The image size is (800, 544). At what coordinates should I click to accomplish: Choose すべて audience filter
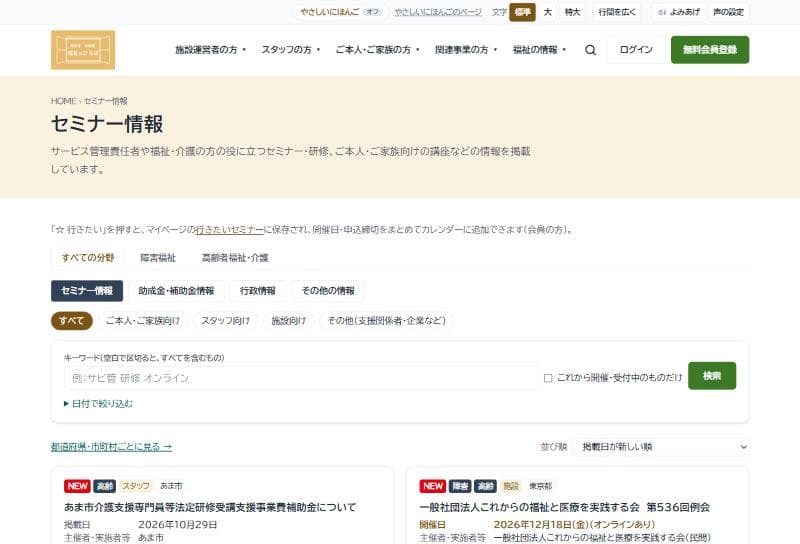click(71, 320)
